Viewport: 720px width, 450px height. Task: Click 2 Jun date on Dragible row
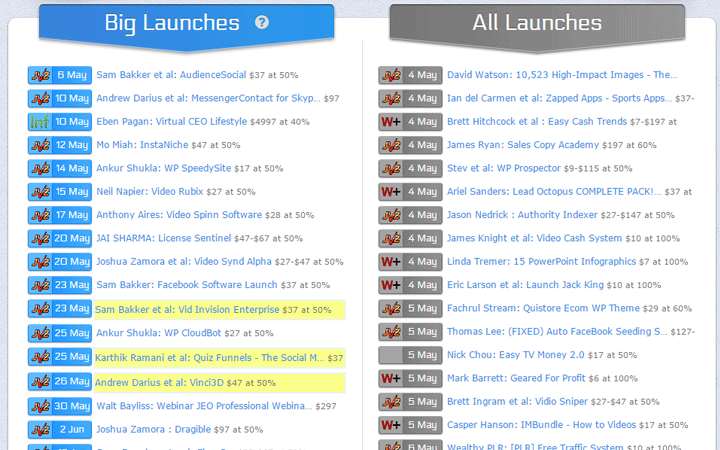[72, 430]
